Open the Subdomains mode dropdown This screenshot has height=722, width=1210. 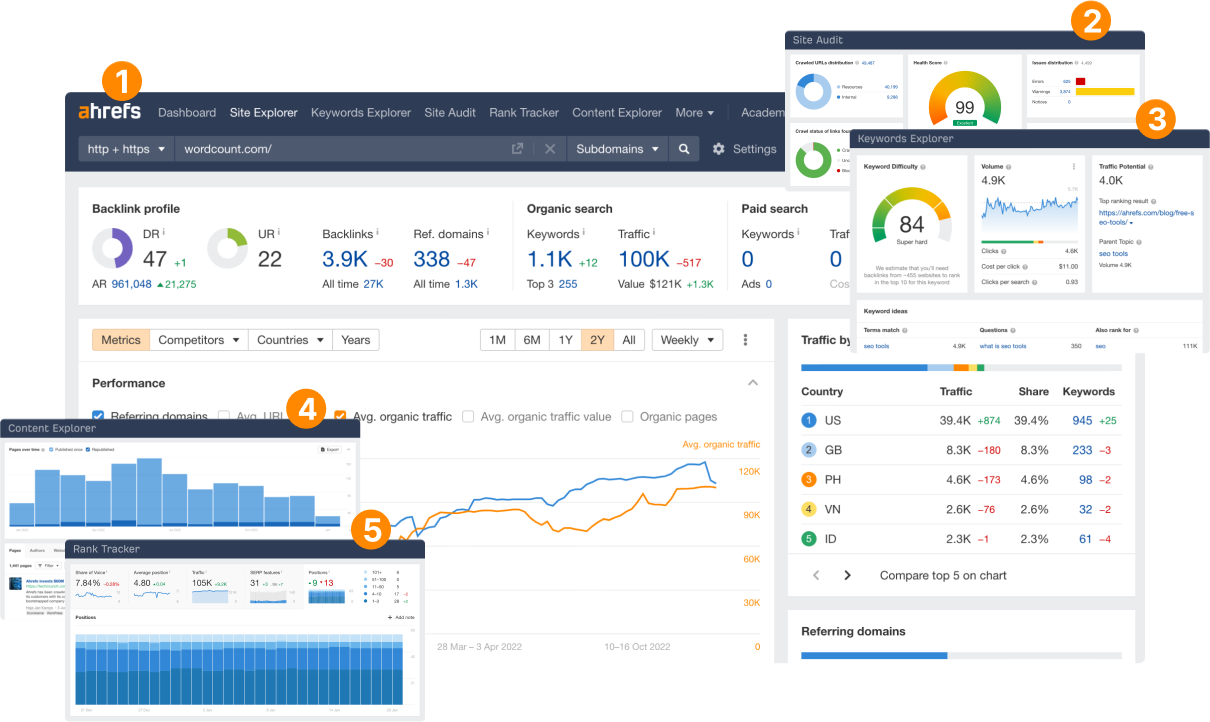point(617,149)
